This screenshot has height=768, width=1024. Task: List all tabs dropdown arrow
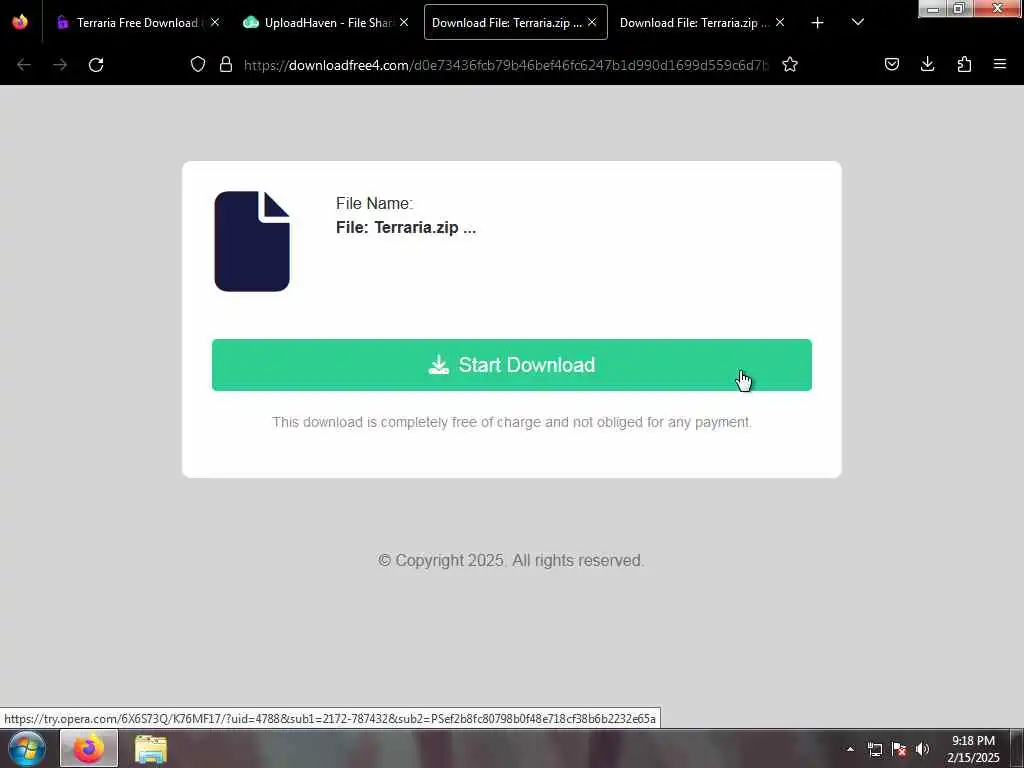click(x=858, y=22)
